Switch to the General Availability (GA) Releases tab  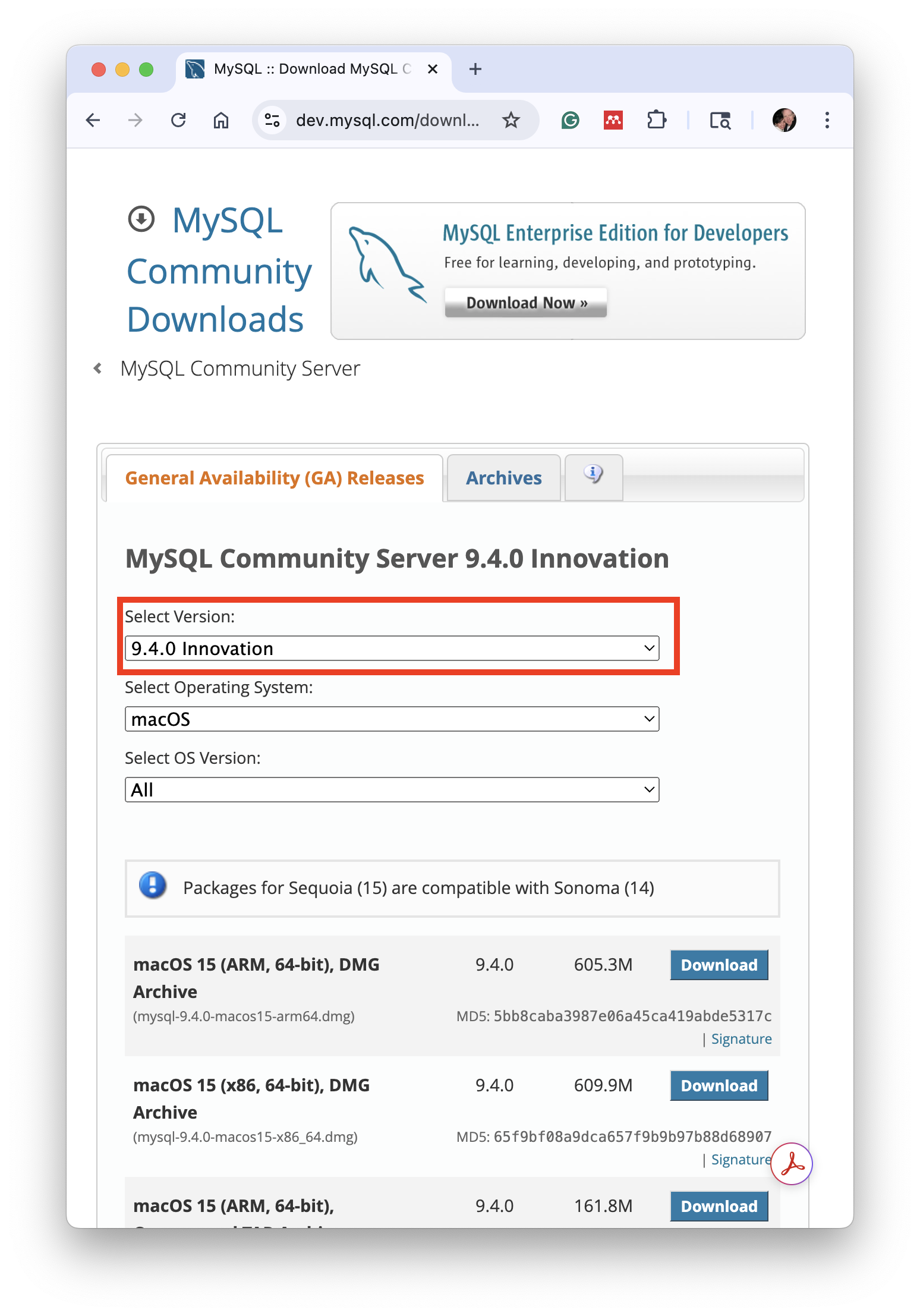pyautogui.click(x=275, y=478)
